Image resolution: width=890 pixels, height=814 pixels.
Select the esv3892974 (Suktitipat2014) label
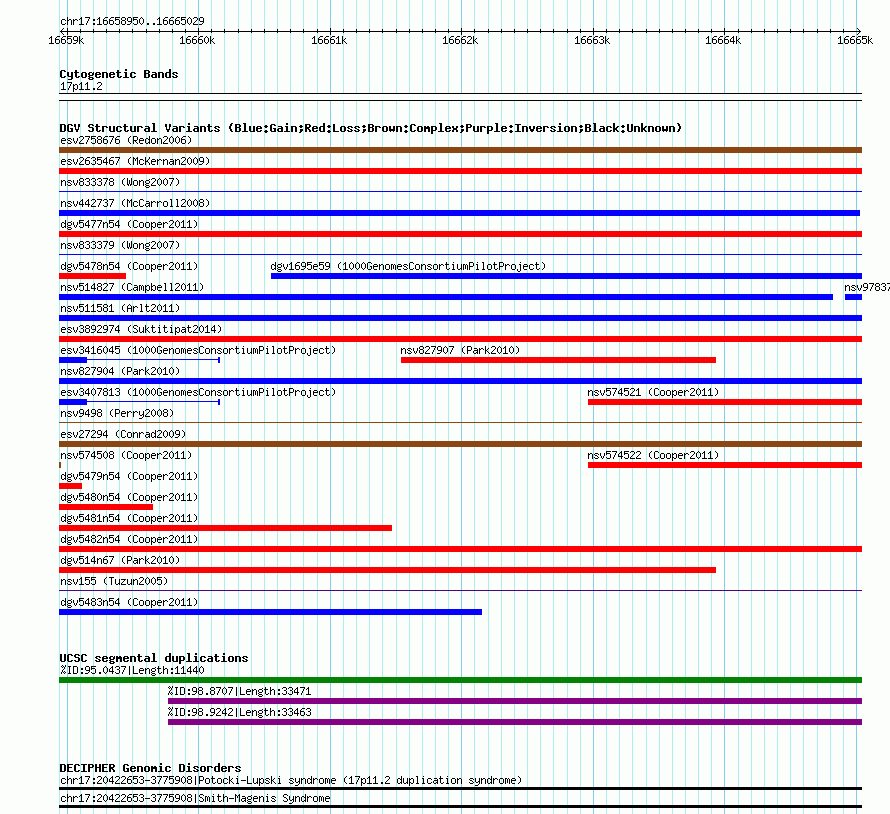coord(141,329)
